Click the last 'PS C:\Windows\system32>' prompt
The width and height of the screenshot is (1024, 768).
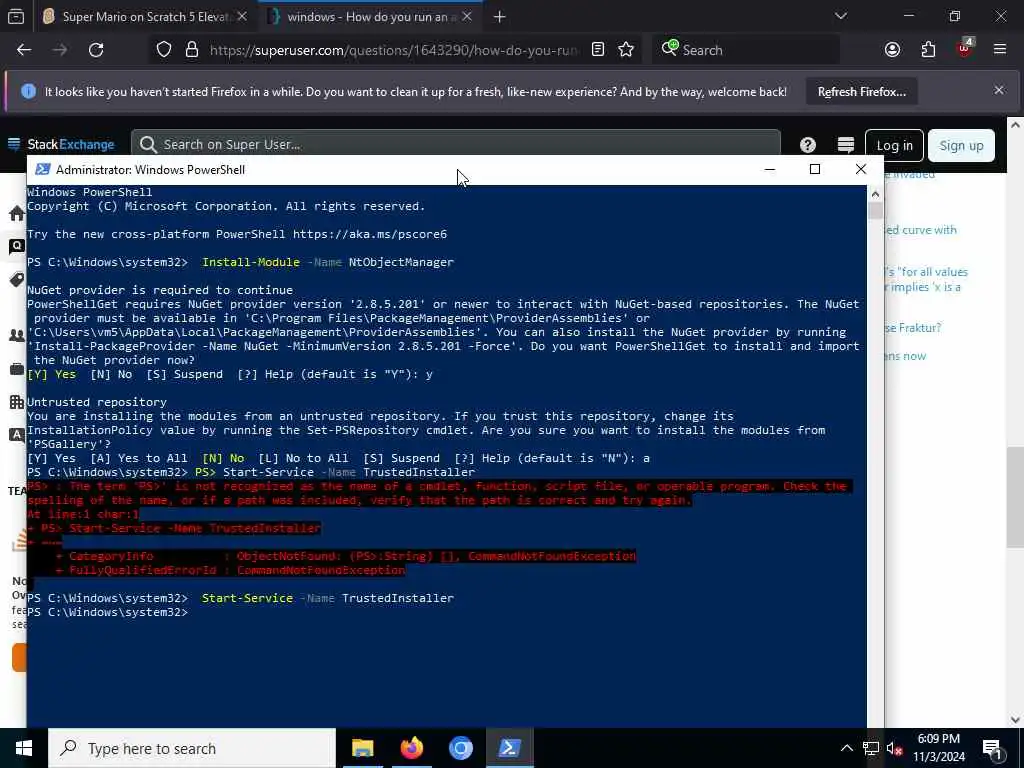click(107, 613)
